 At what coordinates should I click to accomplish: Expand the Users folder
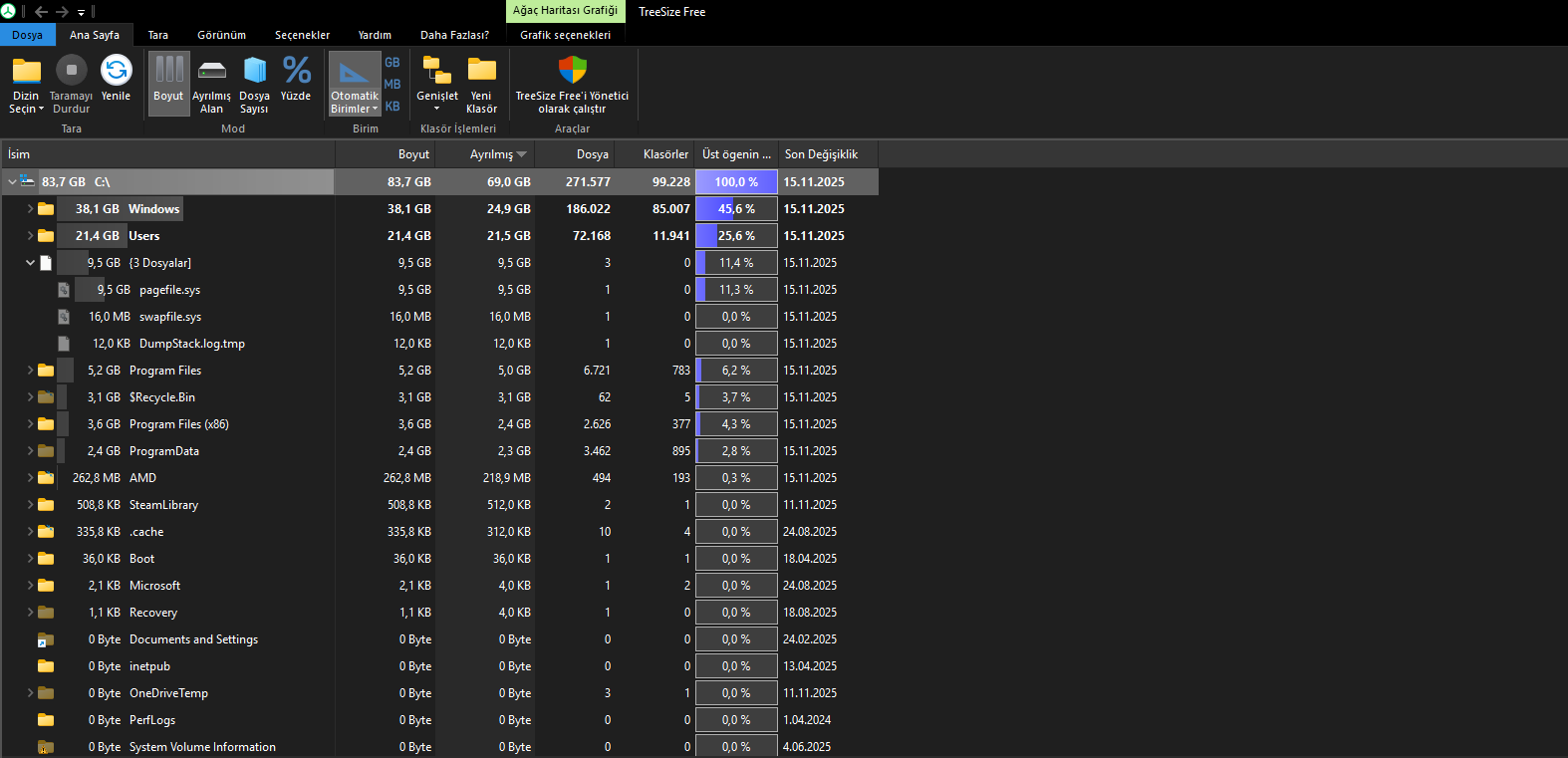pyautogui.click(x=30, y=236)
